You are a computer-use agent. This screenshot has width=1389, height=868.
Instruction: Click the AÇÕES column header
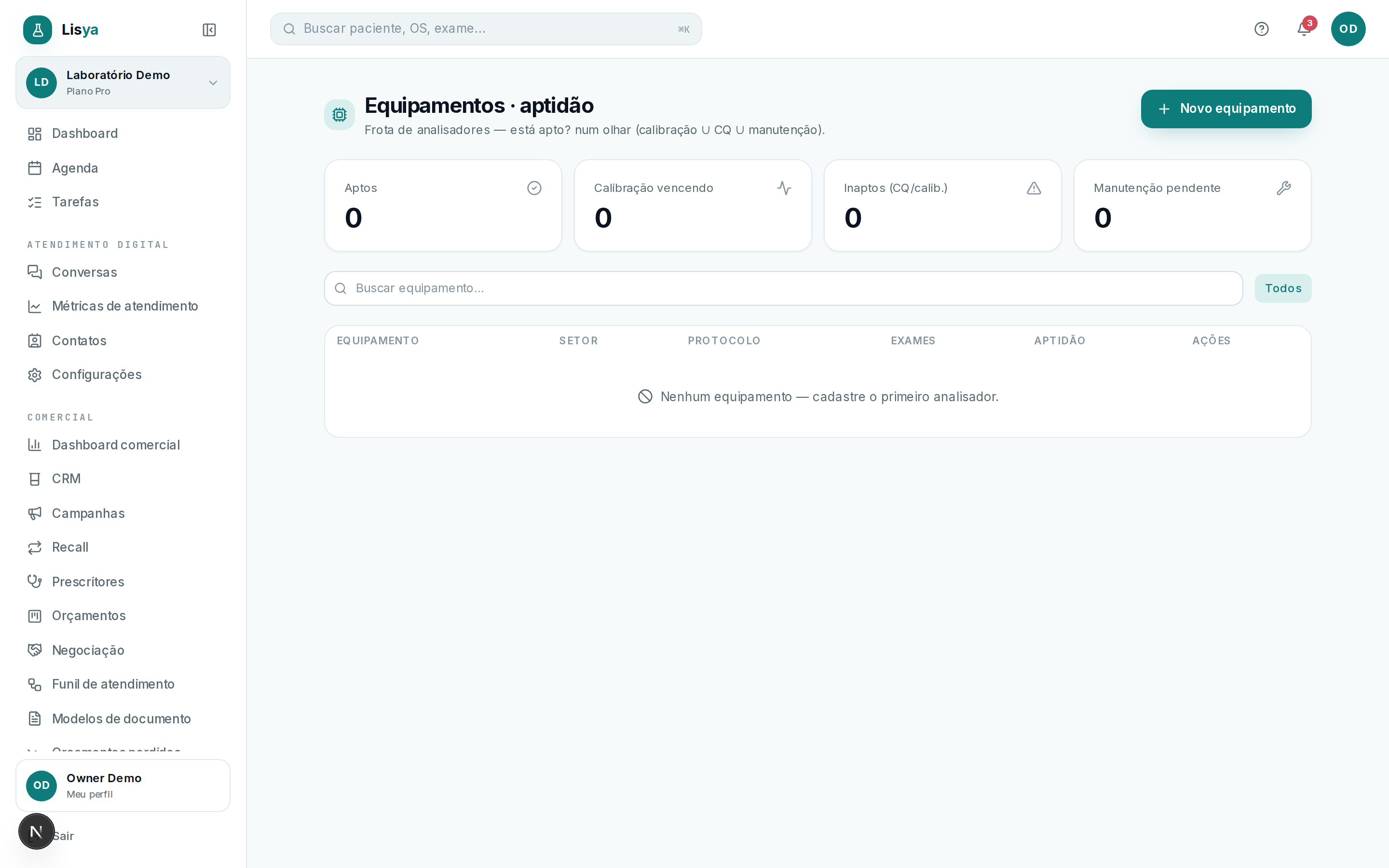coord(1211,341)
